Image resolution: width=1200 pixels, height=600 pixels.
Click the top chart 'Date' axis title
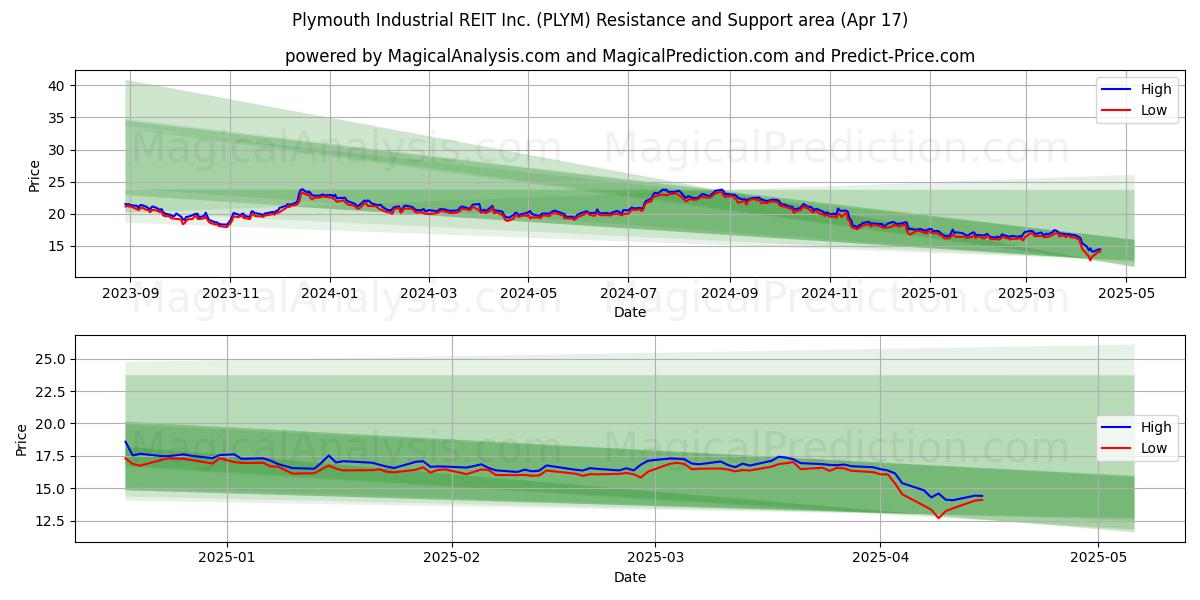coord(630,312)
